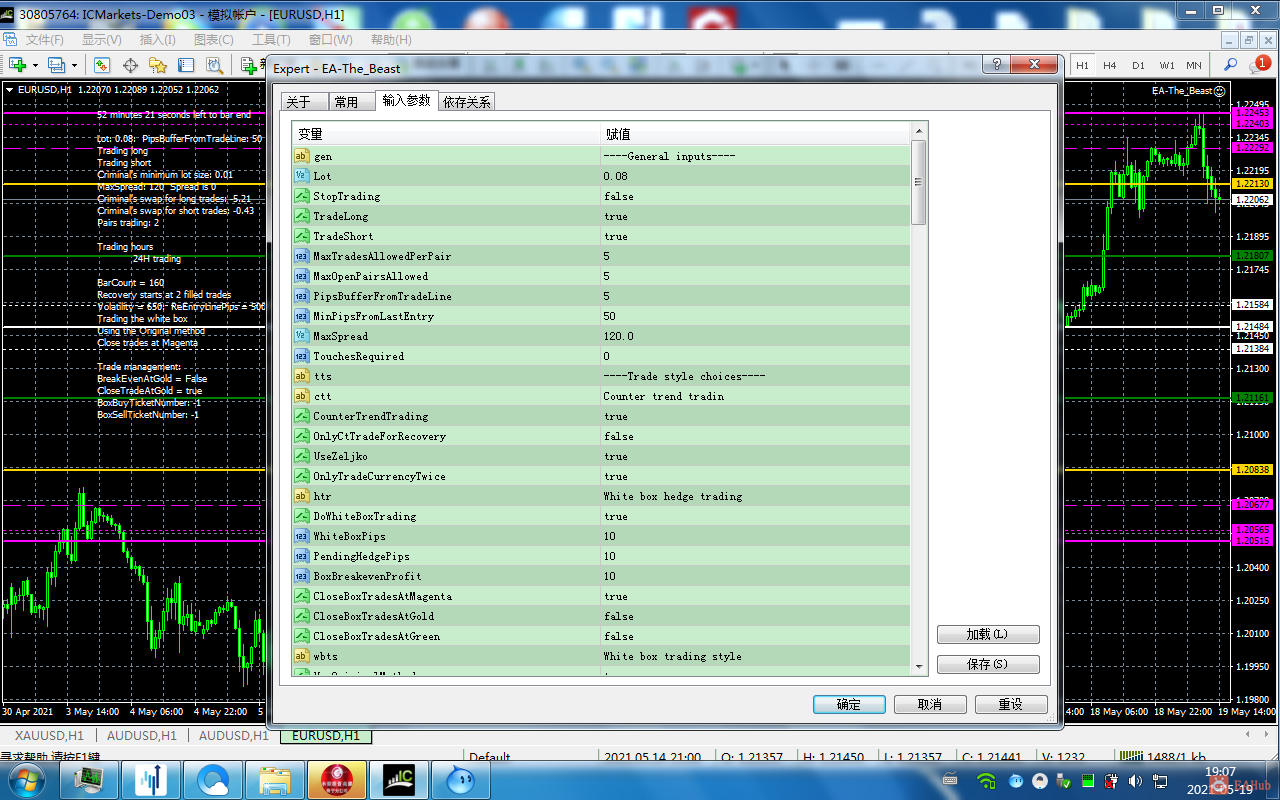1280x800 pixels.
Task: Click the PendingHedgePips variable name
Action: (x=361, y=556)
